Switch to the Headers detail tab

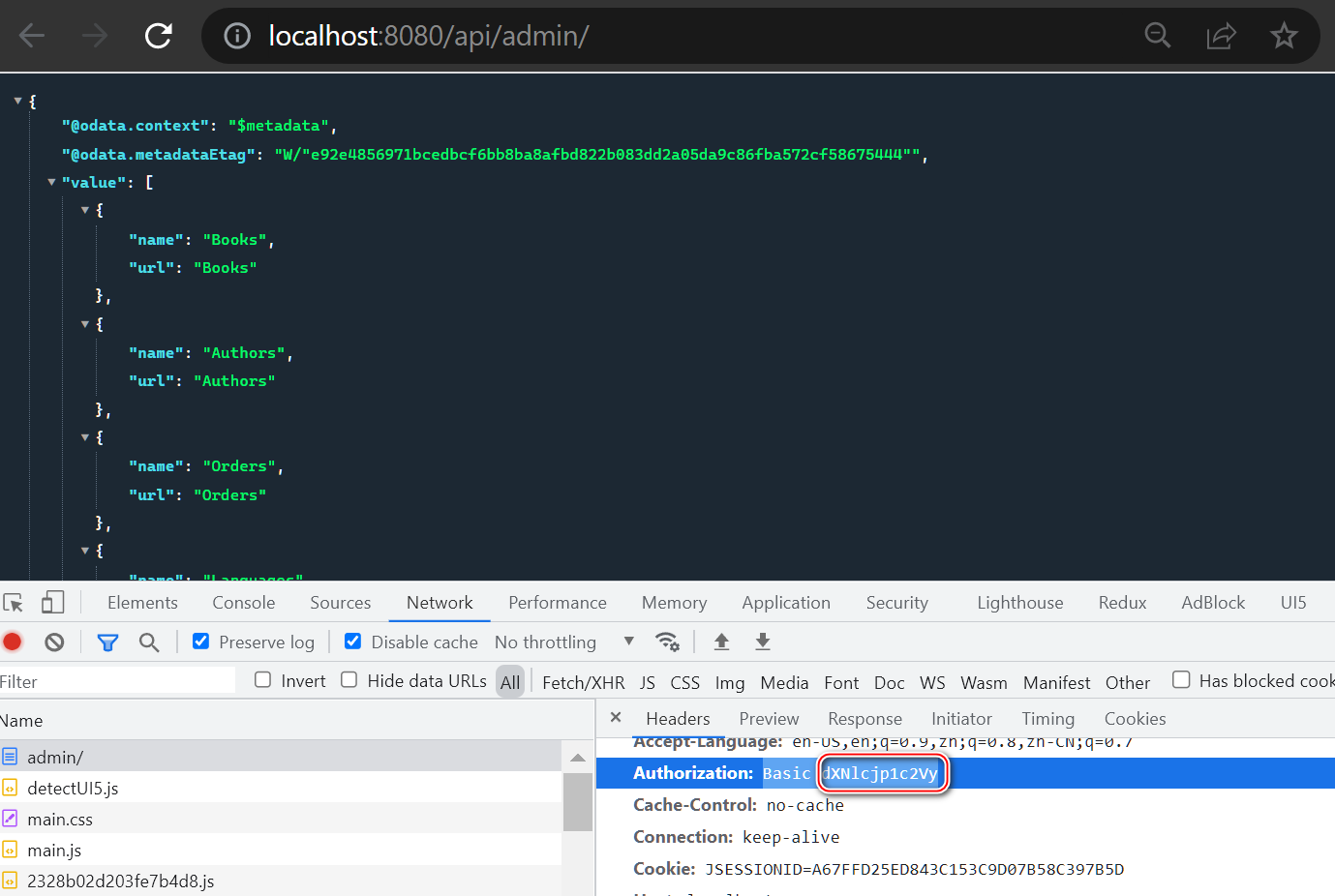pos(678,719)
